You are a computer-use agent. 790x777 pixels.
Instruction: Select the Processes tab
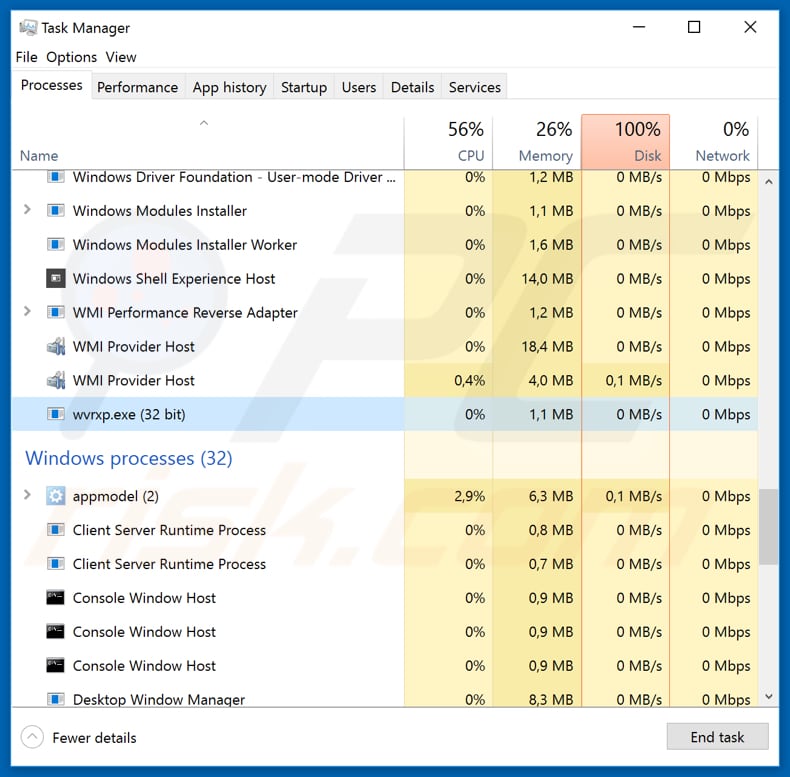(x=51, y=85)
